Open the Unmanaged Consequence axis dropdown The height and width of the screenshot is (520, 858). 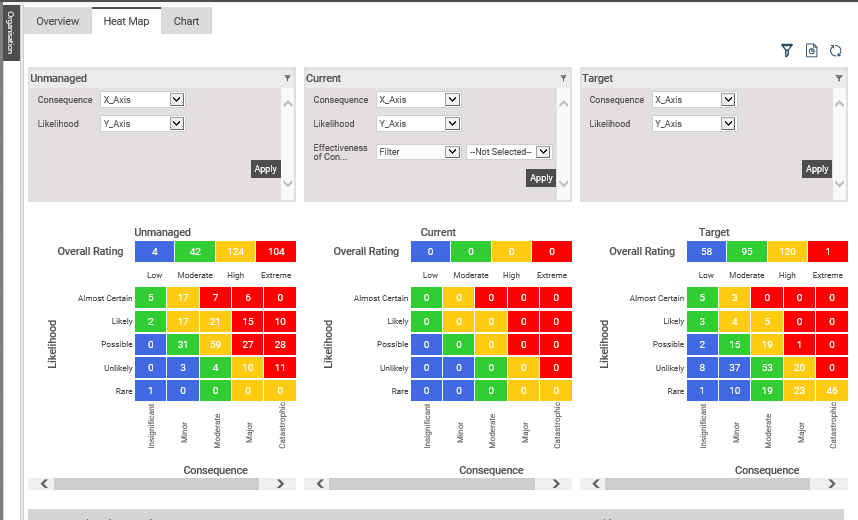[142, 100]
